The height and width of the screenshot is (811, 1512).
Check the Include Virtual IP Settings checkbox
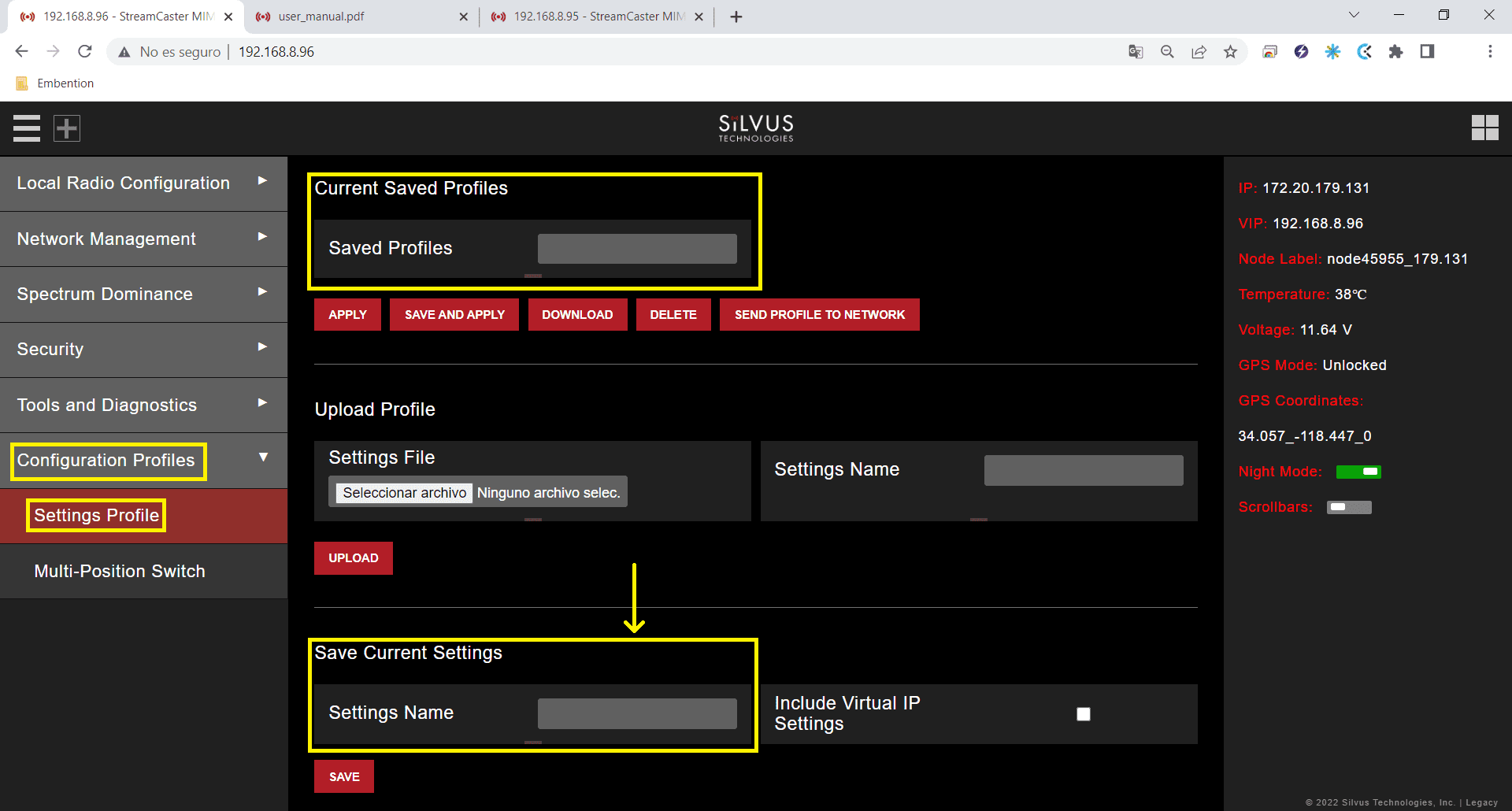1084,714
